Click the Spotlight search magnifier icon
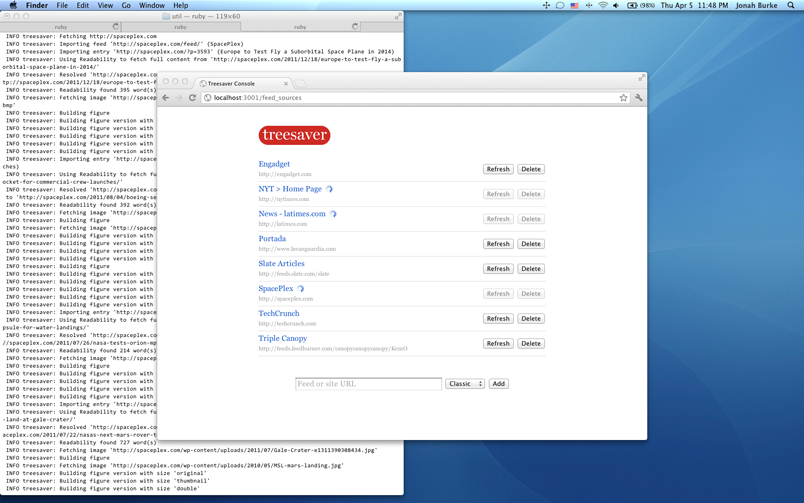 pos(791,6)
